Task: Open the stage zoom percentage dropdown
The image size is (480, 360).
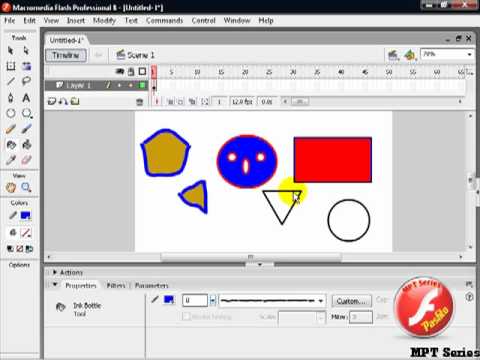Action: [469, 54]
